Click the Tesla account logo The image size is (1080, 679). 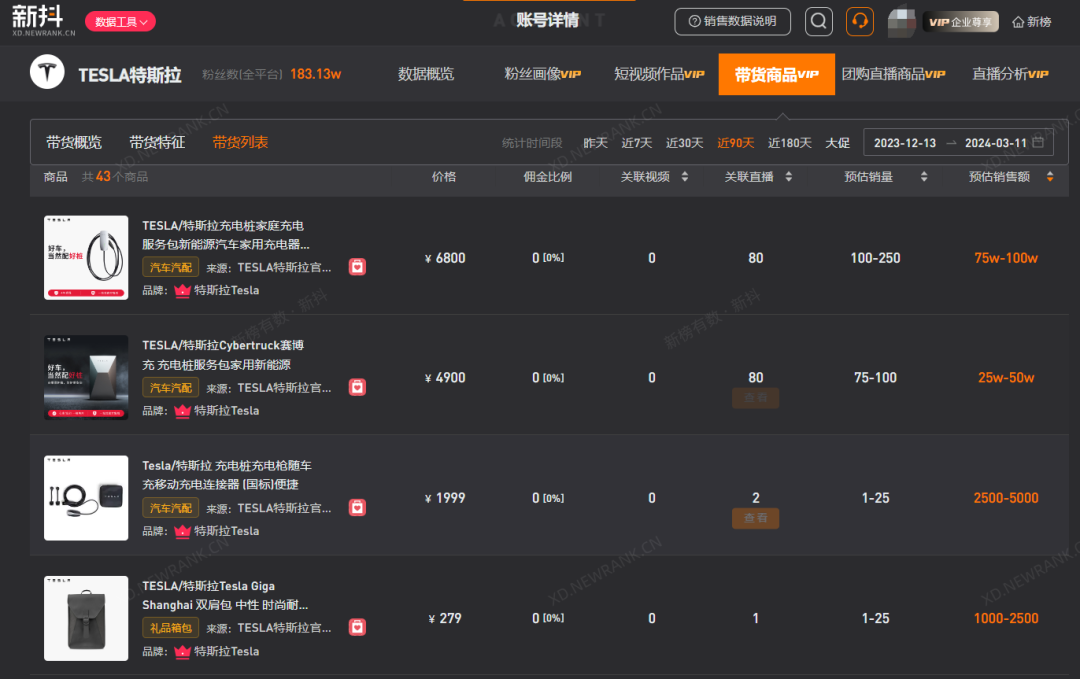click(x=45, y=74)
